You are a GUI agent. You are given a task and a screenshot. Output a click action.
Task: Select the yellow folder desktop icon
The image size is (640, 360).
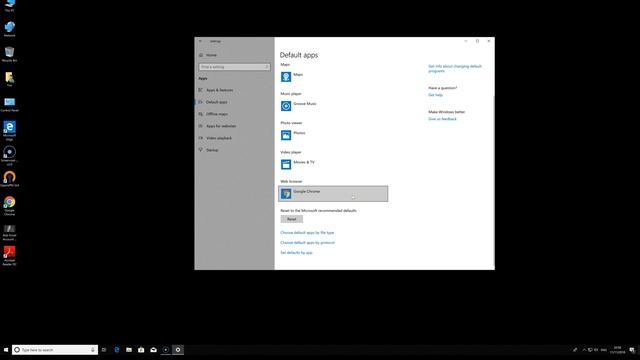pyautogui.click(x=9, y=79)
